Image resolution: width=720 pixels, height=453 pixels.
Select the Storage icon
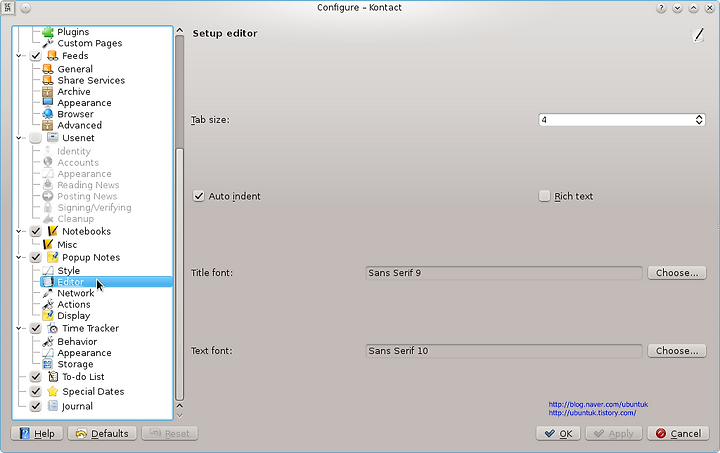48,364
